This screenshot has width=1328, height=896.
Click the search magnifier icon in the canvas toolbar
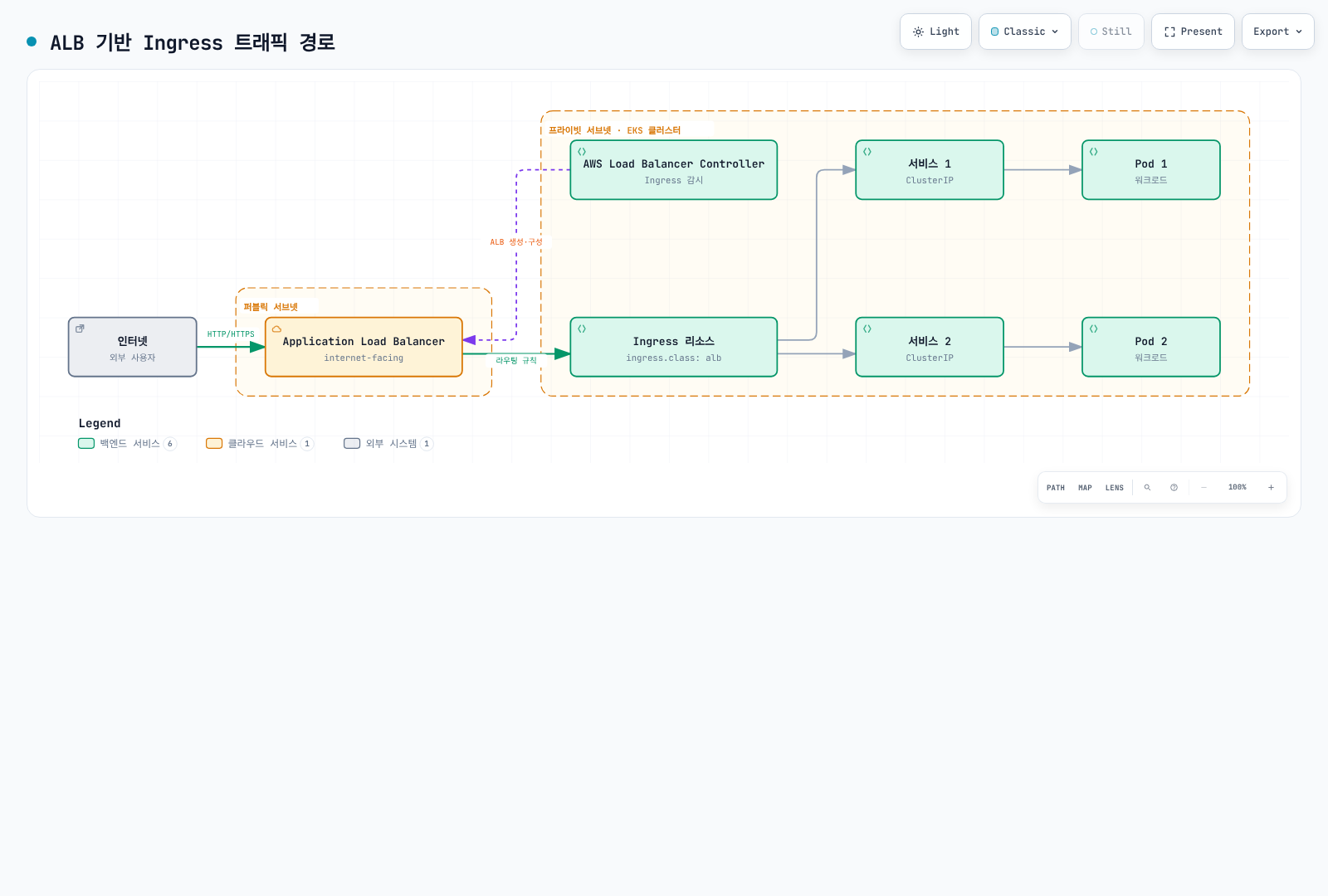point(1147,488)
